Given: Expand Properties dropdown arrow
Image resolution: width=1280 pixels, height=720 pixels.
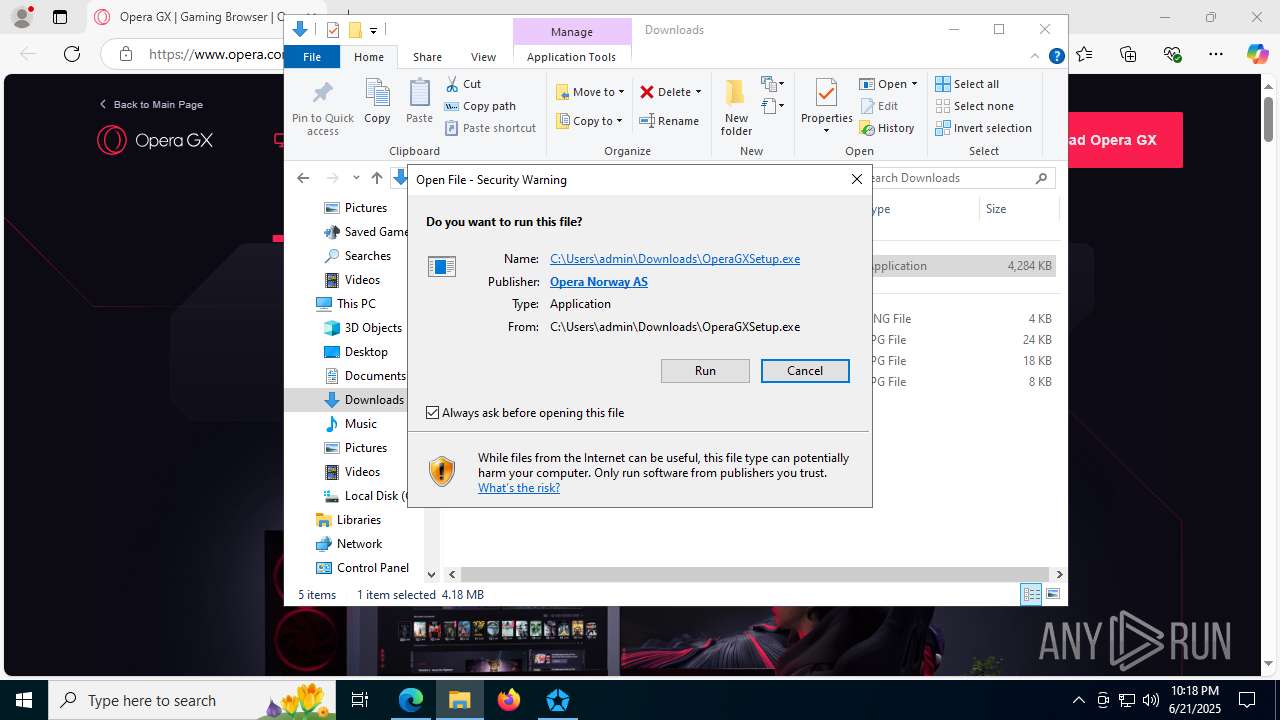Looking at the screenshot, I should pyautogui.click(x=826, y=131).
